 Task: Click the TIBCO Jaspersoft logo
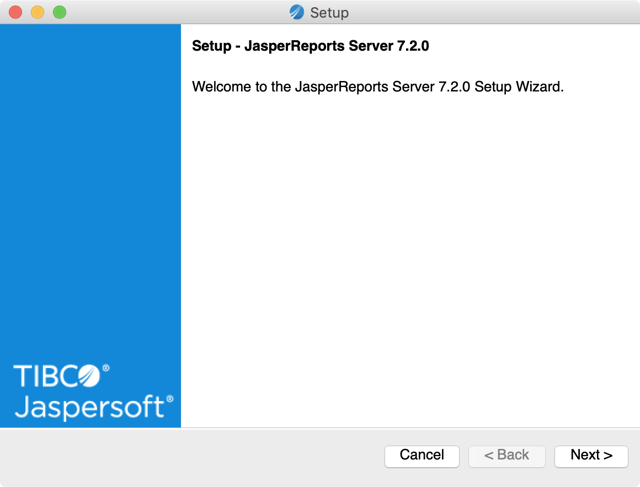(93, 391)
